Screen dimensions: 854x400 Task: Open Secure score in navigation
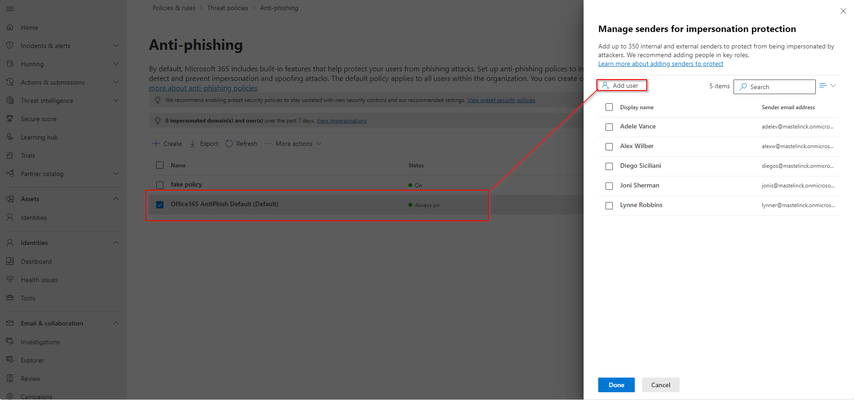pyautogui.click(x=38, y=119)
